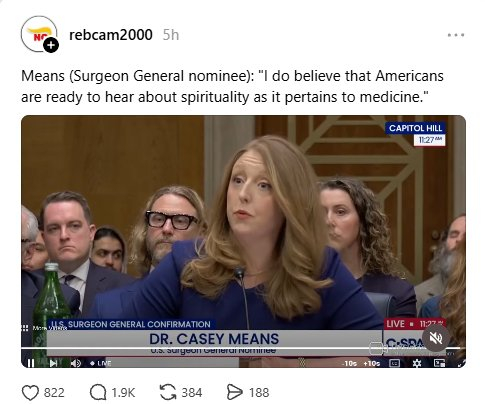
Task: Open the three-dot post options menu
Action: click(x=456, y=35)
